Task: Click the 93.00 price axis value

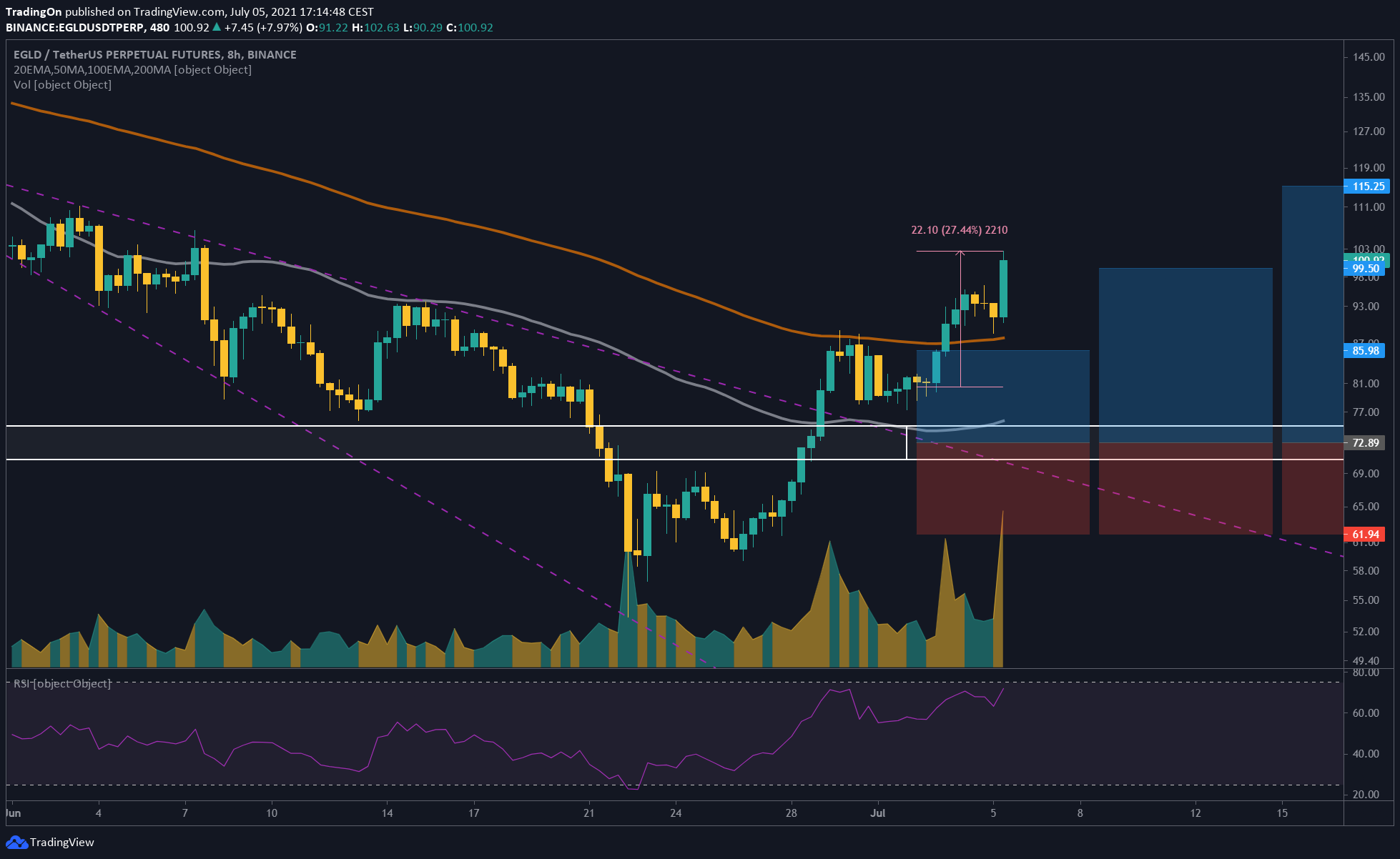Action: pyautogui.click(x=1366, y=307)
